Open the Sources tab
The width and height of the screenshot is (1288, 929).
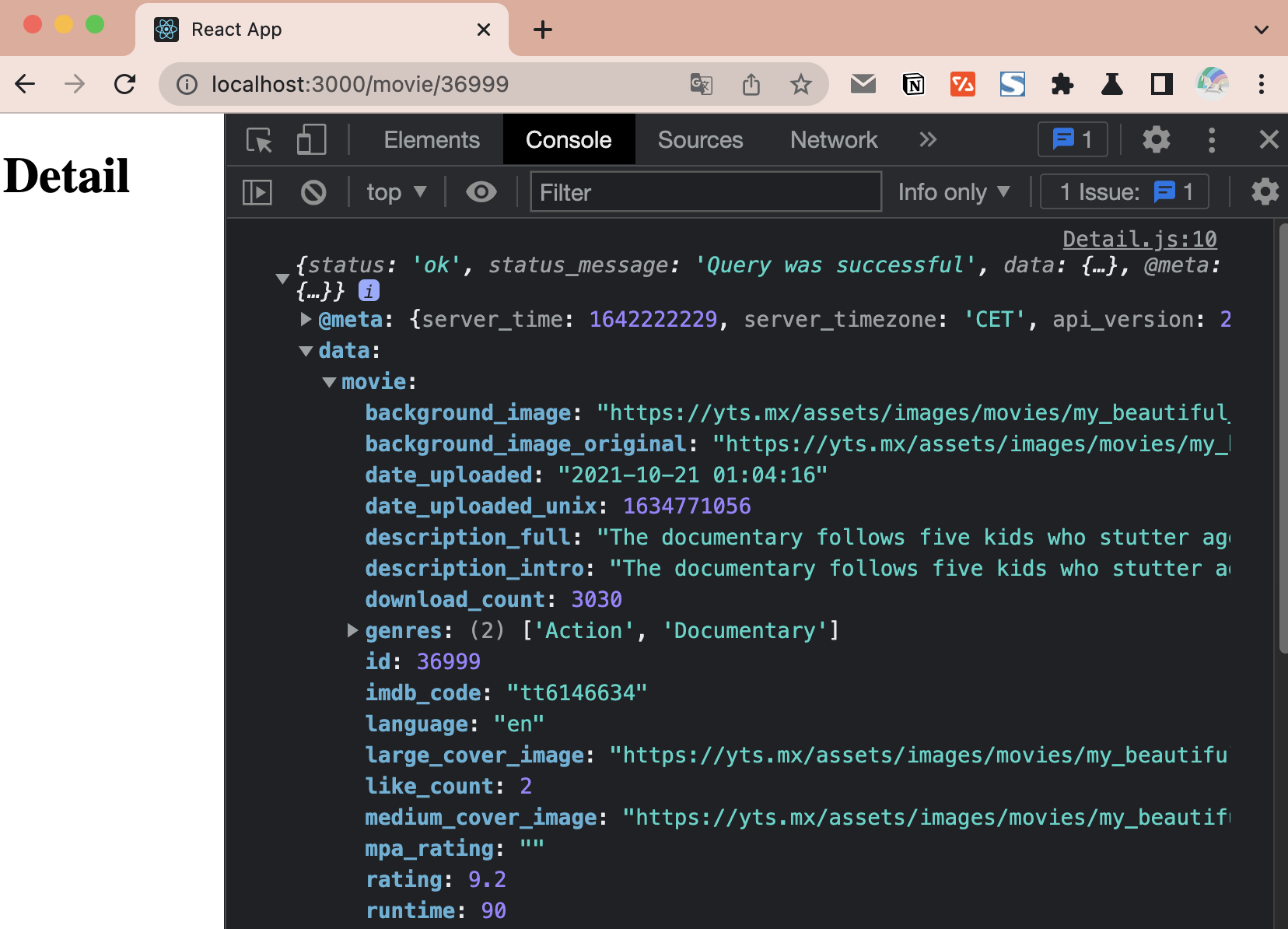[x=700, y=140]
